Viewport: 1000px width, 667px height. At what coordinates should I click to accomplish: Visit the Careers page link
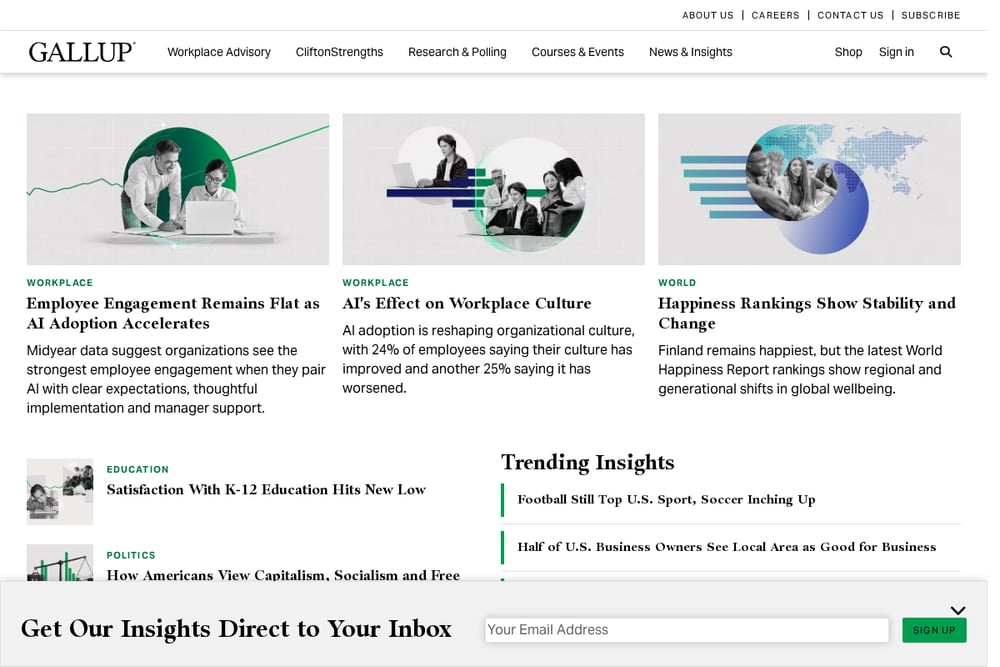coord(776,15)
